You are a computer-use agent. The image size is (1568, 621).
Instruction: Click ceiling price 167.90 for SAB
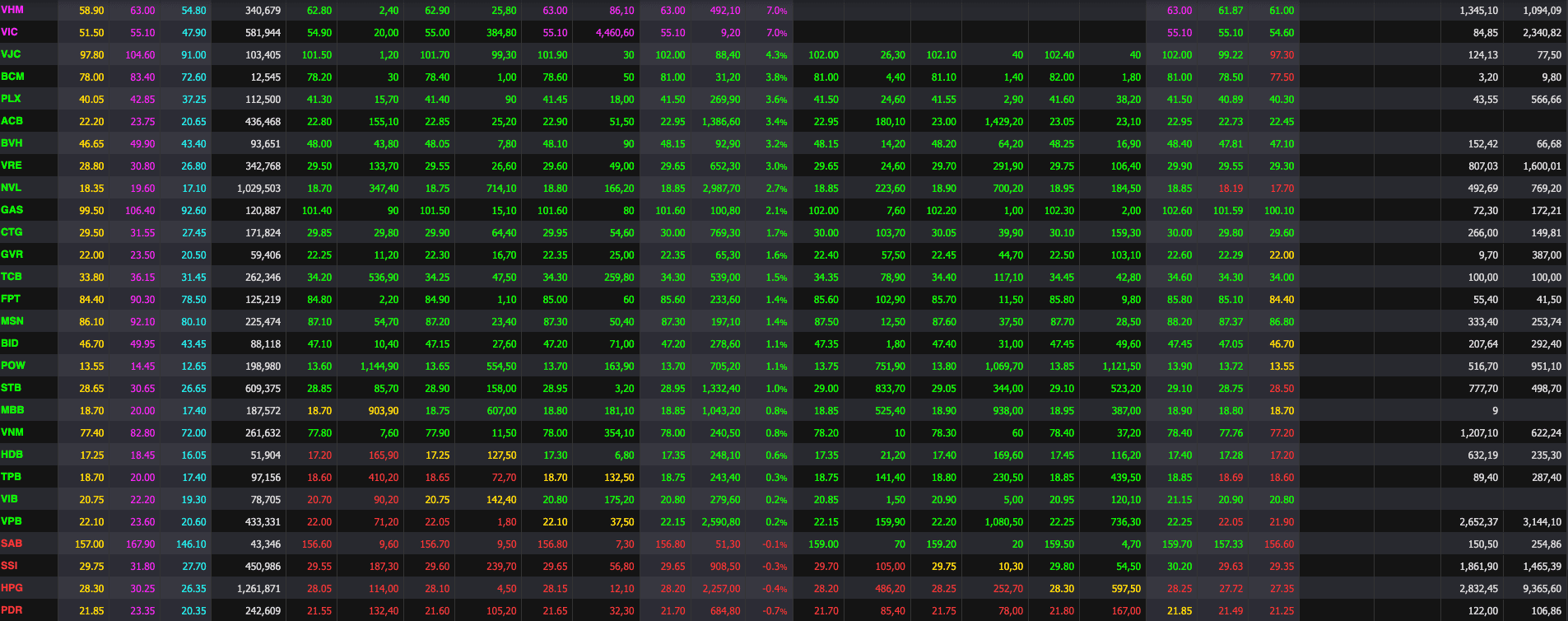140,544
